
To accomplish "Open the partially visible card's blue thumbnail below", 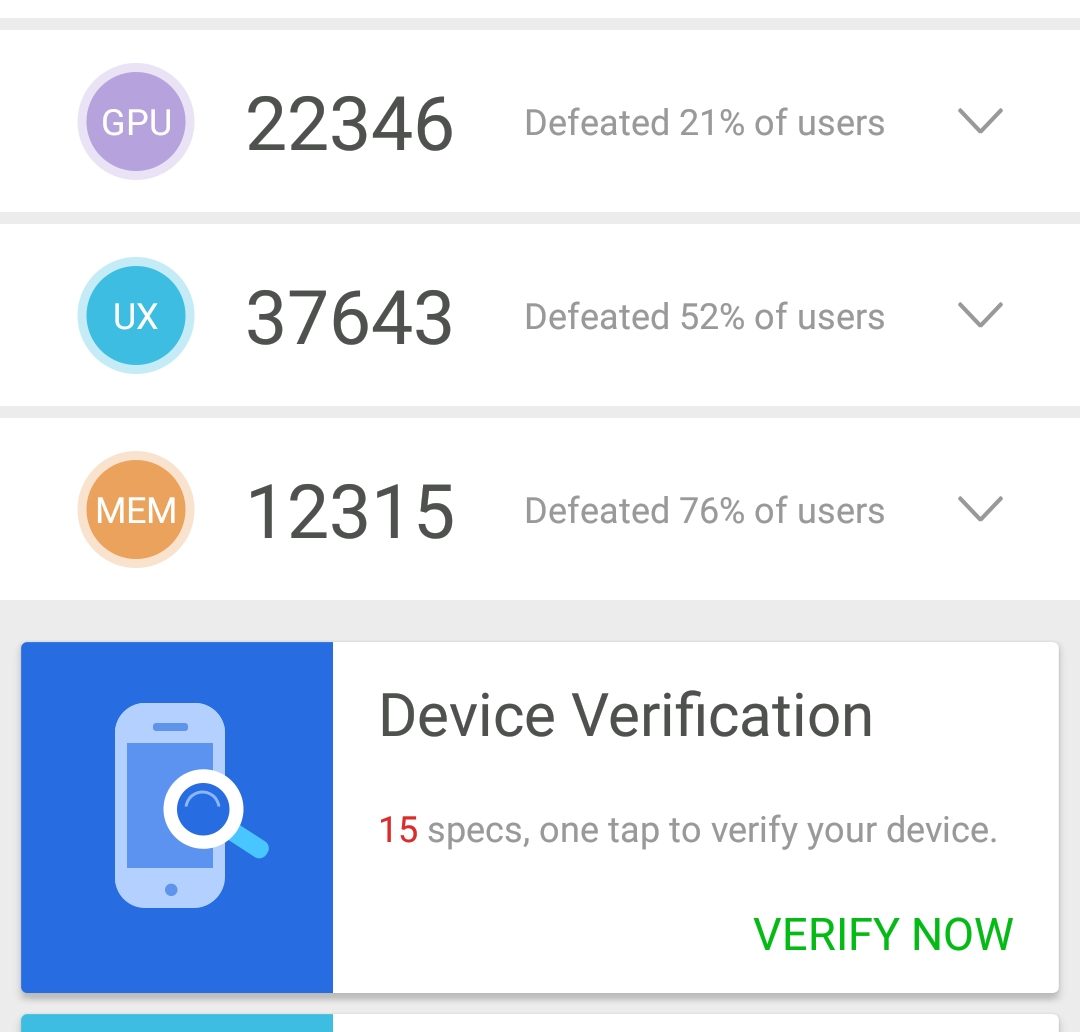I will (x=177, y=1022).
